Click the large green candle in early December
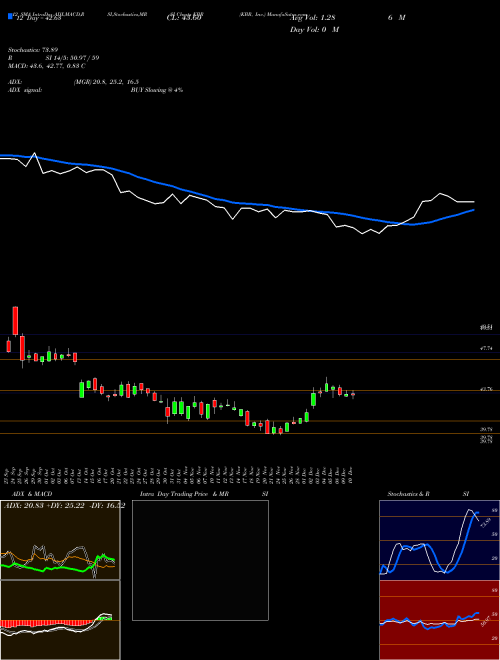The width and height of the screenshot is (500, 660). click(314, 399)
